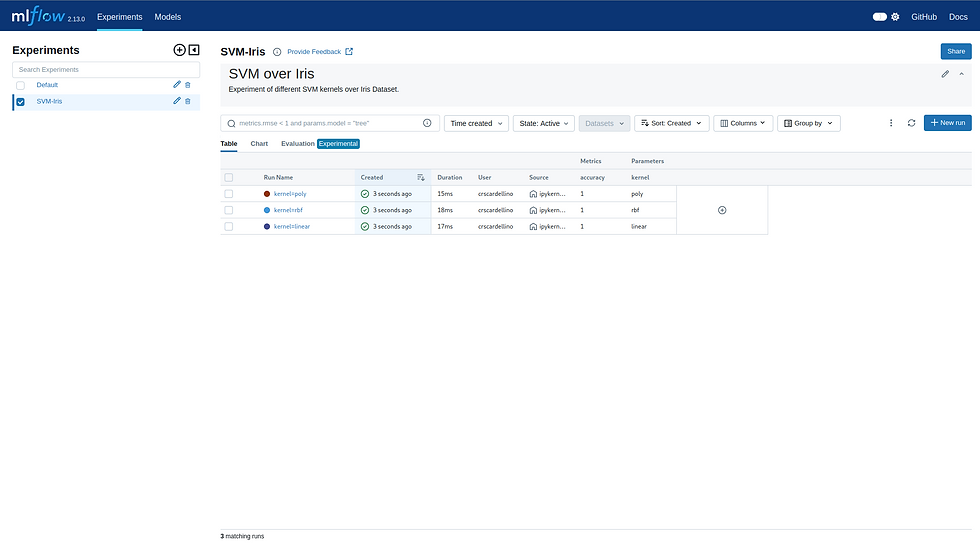980x551 pixels.
Task: Click the Run Name column header
Action: click(x=278, y=177)
